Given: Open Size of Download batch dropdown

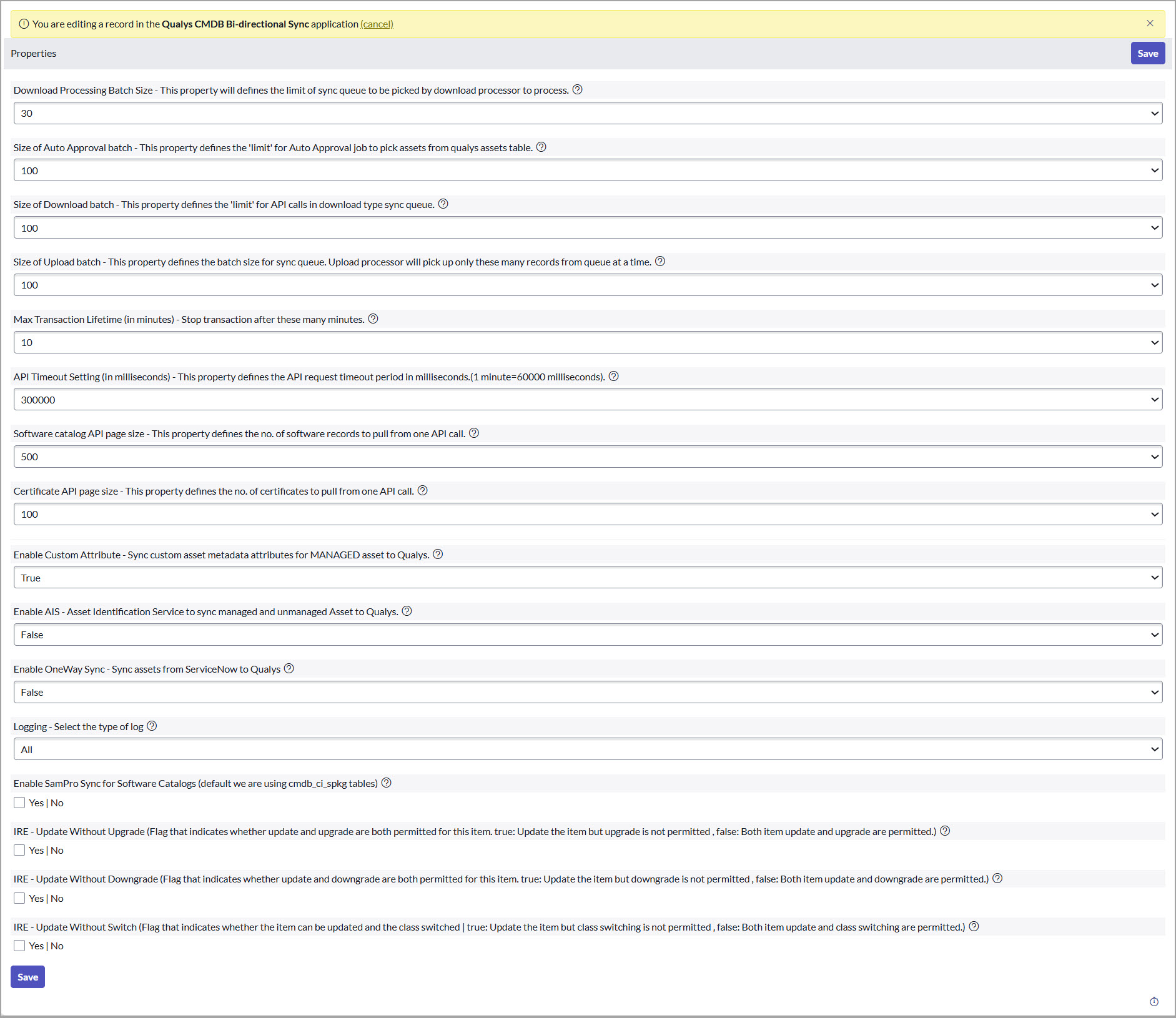Looking at the screenshot, I should pyautogui.click(x=588, y=228).
